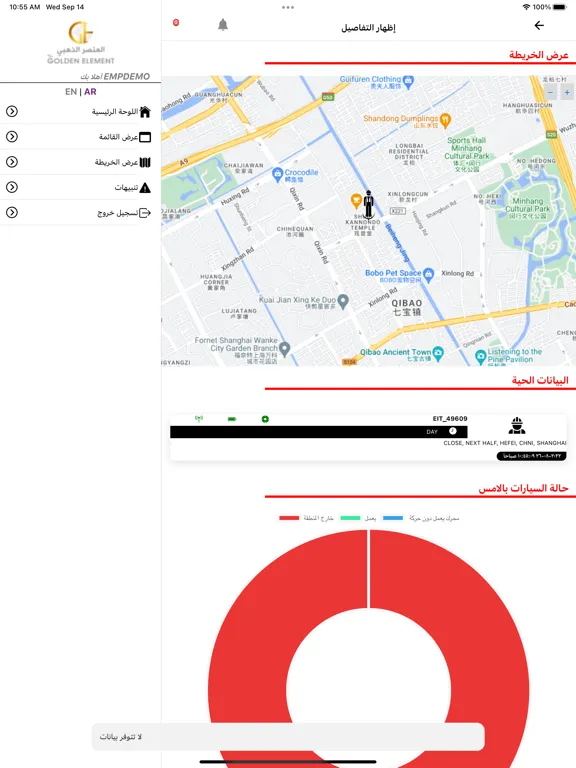Click the worker marker on the map
This screenshot has width=576, height=768.
(369, 204)
